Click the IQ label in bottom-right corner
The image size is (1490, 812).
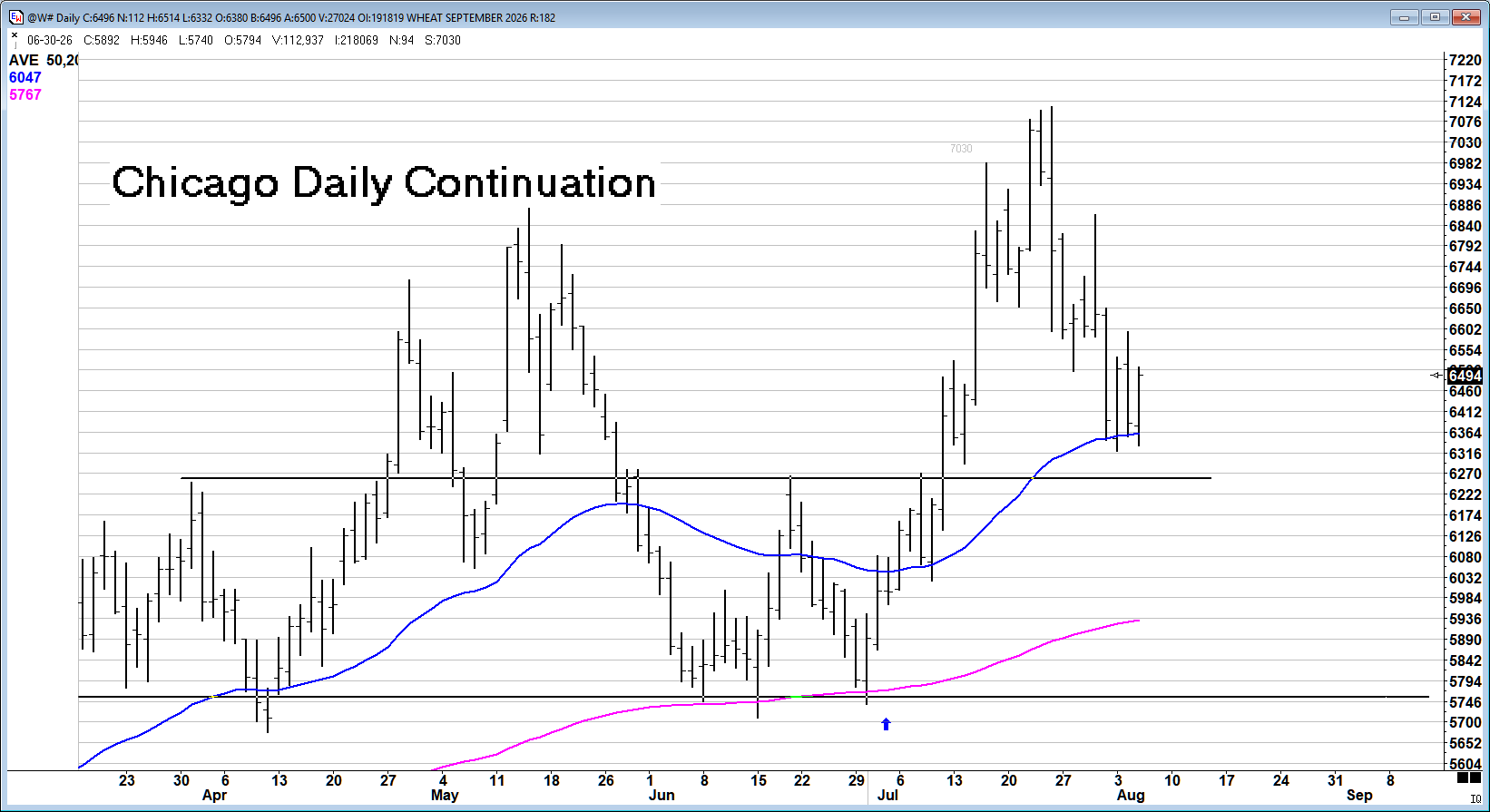[x=1475, y=799]
